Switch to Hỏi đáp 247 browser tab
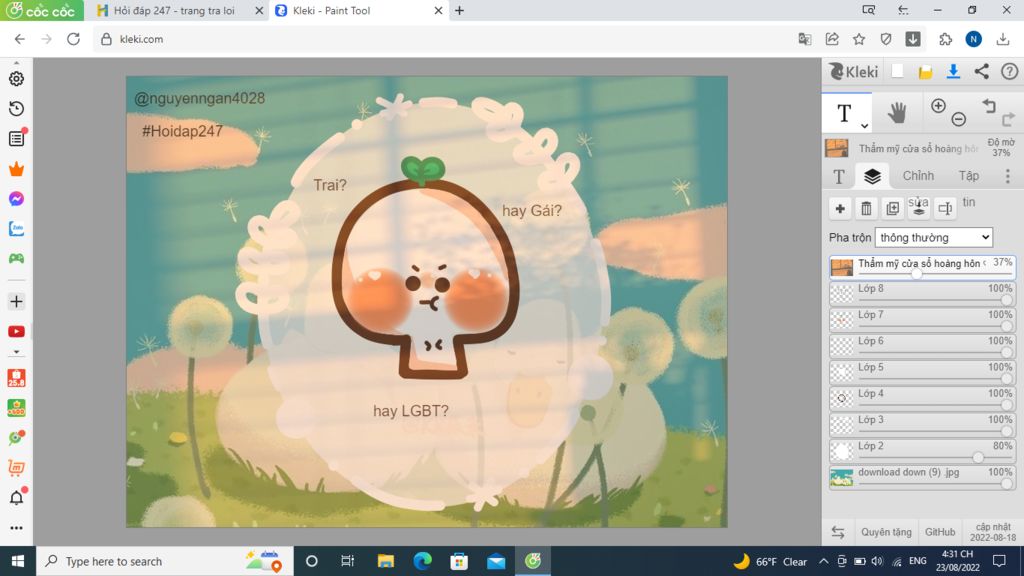This screenshot has height=576, width=1024. click(174, 10)
